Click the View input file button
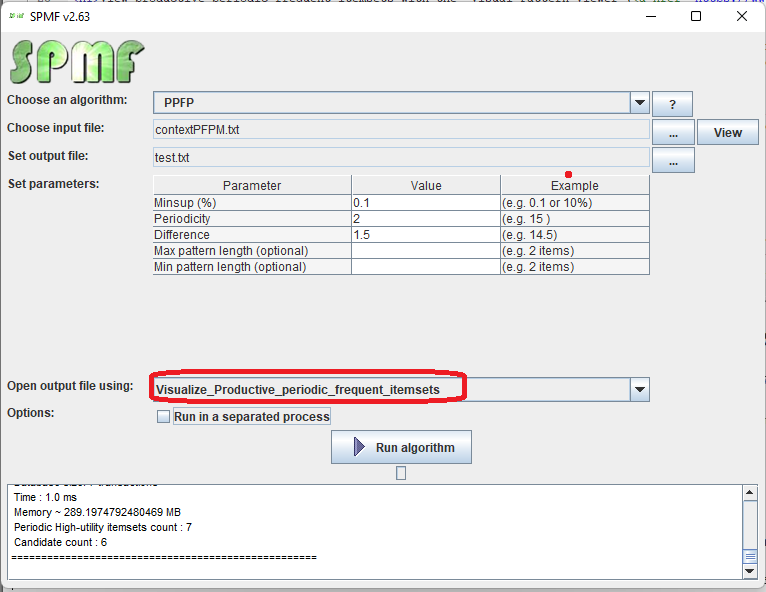766x592 pixels. [727, 132]
